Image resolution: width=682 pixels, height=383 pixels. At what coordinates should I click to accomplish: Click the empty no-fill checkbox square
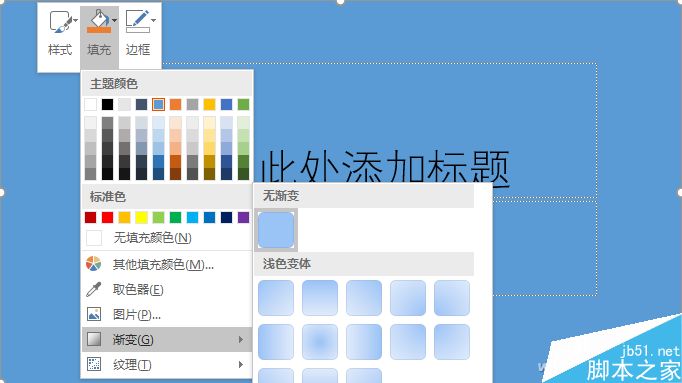tap(94, 238)
